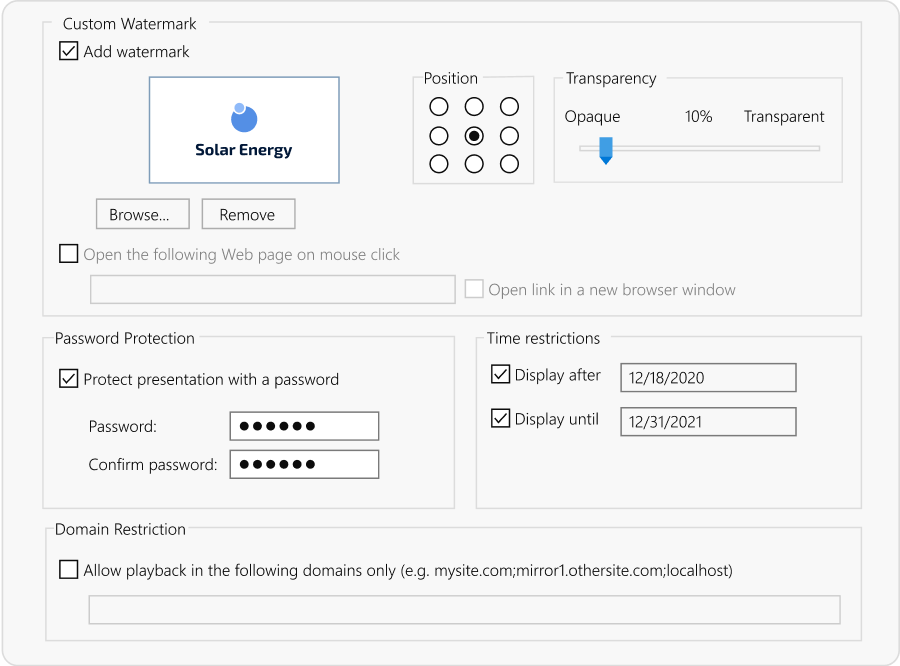Remove the current watermark image
Viewport: 900px width, 666px height.
point(247,213)
